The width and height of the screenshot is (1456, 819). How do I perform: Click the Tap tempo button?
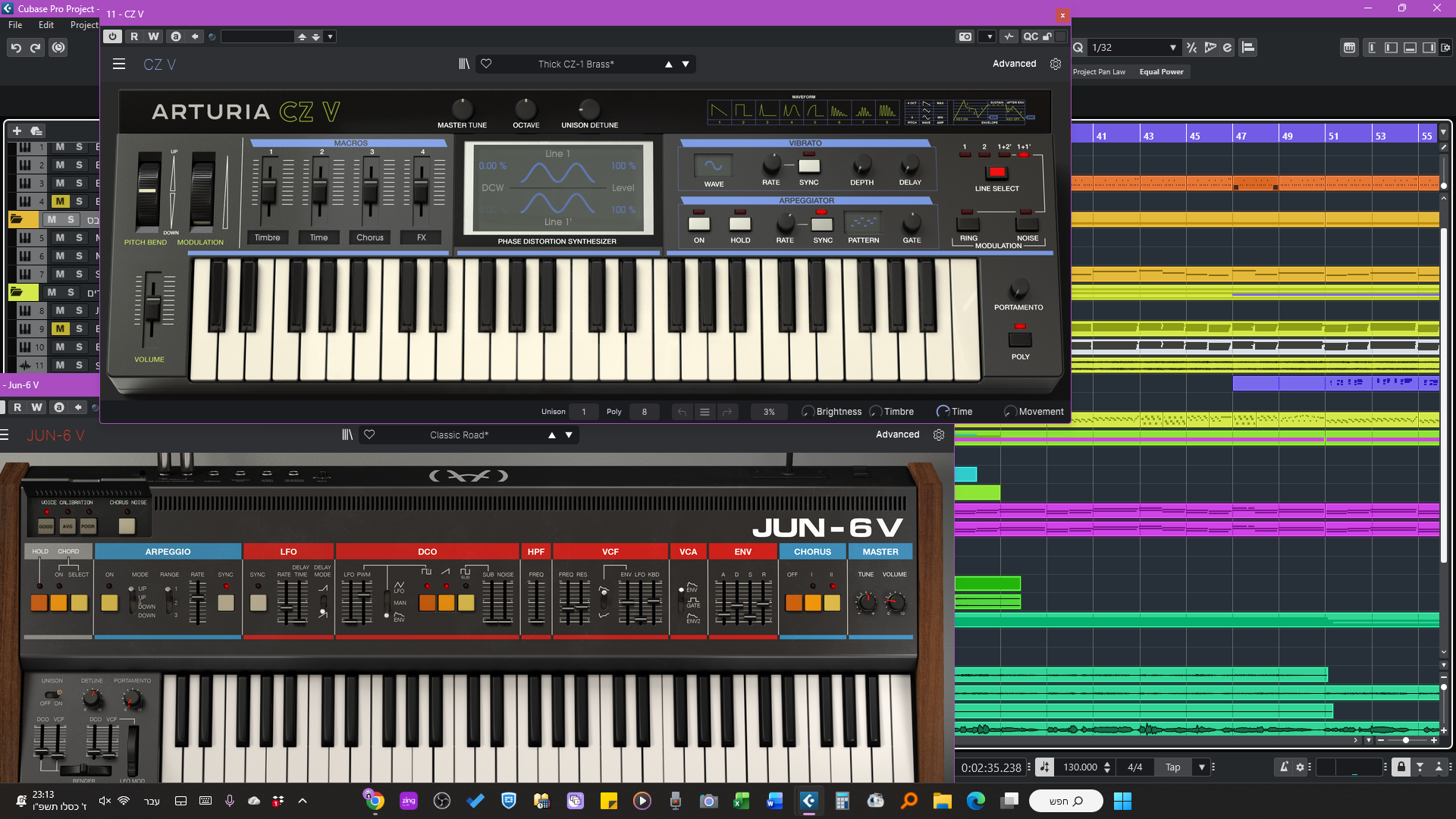click(x=1172, y=767)
